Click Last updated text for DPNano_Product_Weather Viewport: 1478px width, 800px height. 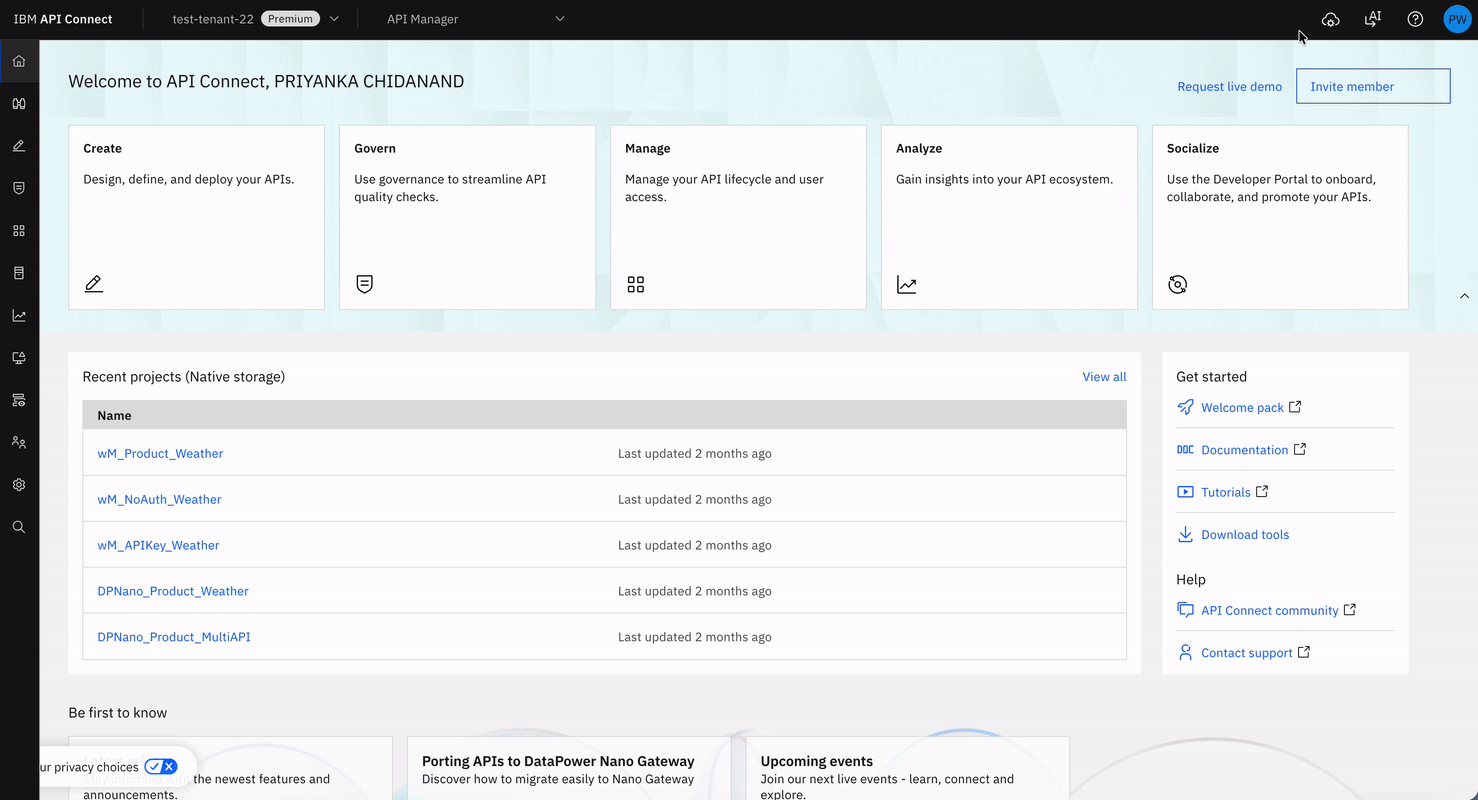695,592
